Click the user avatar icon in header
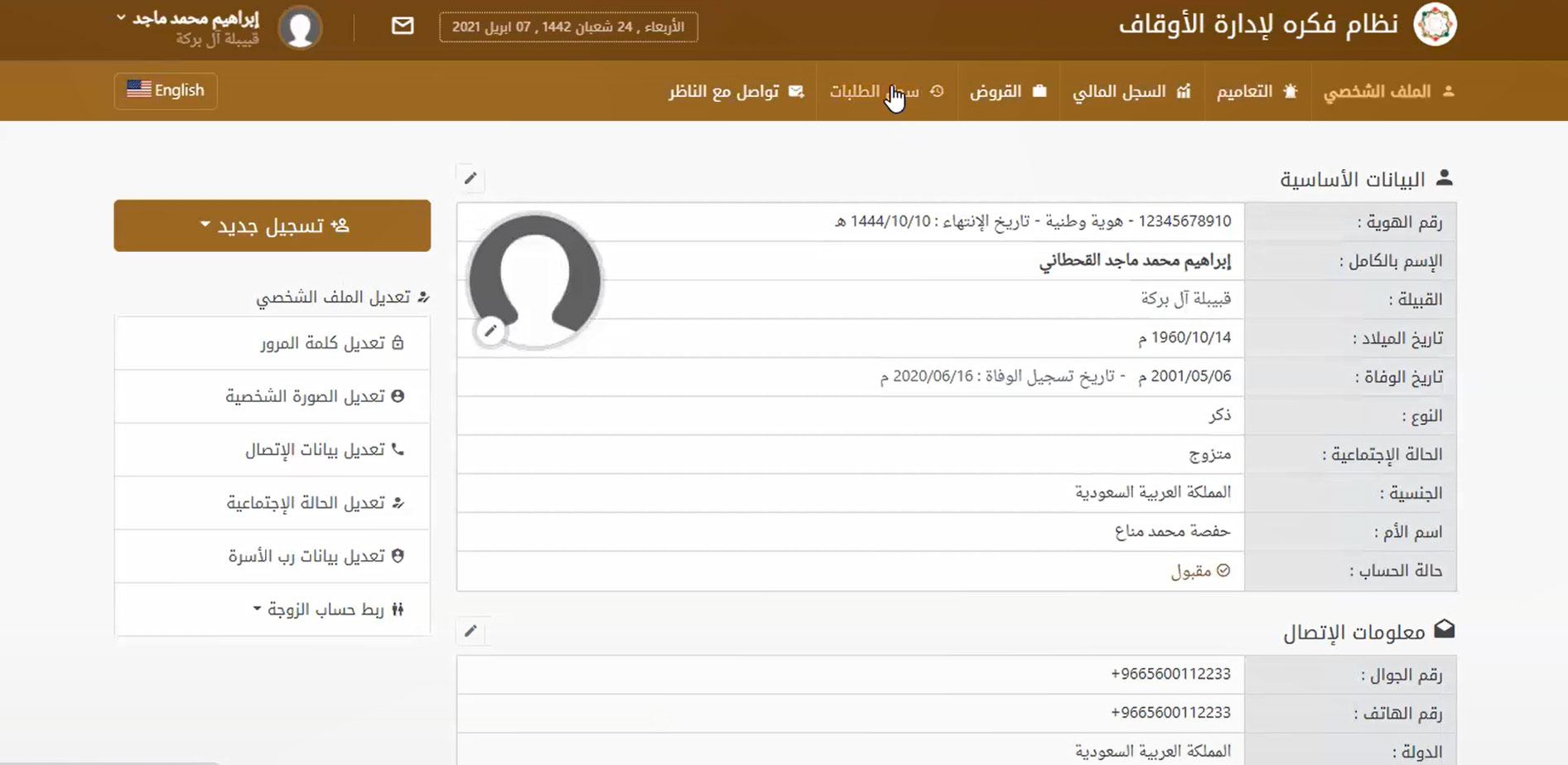Image resolution: width=1568 pixels, height=765 pixels. 300,27
